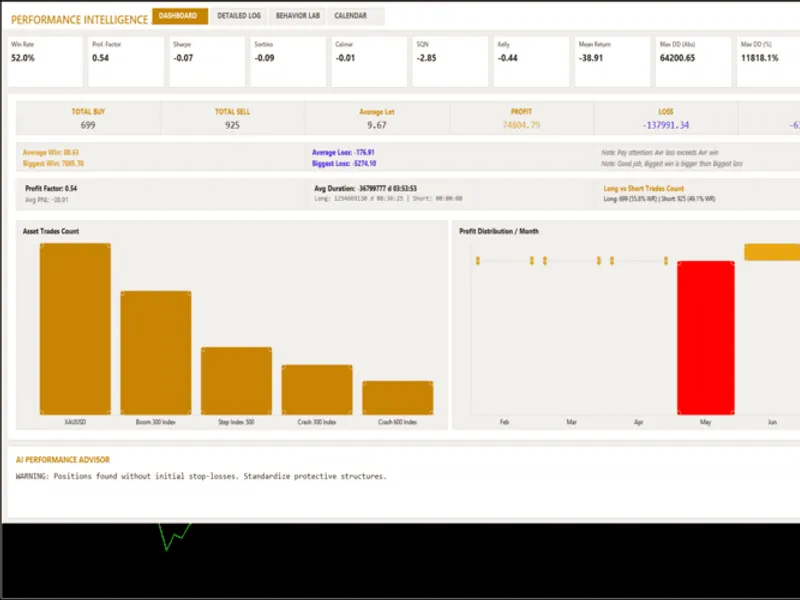Click the AI Performance Advisor heading
800x600 pixels.
pyautogui.click(x=63, y=460)
